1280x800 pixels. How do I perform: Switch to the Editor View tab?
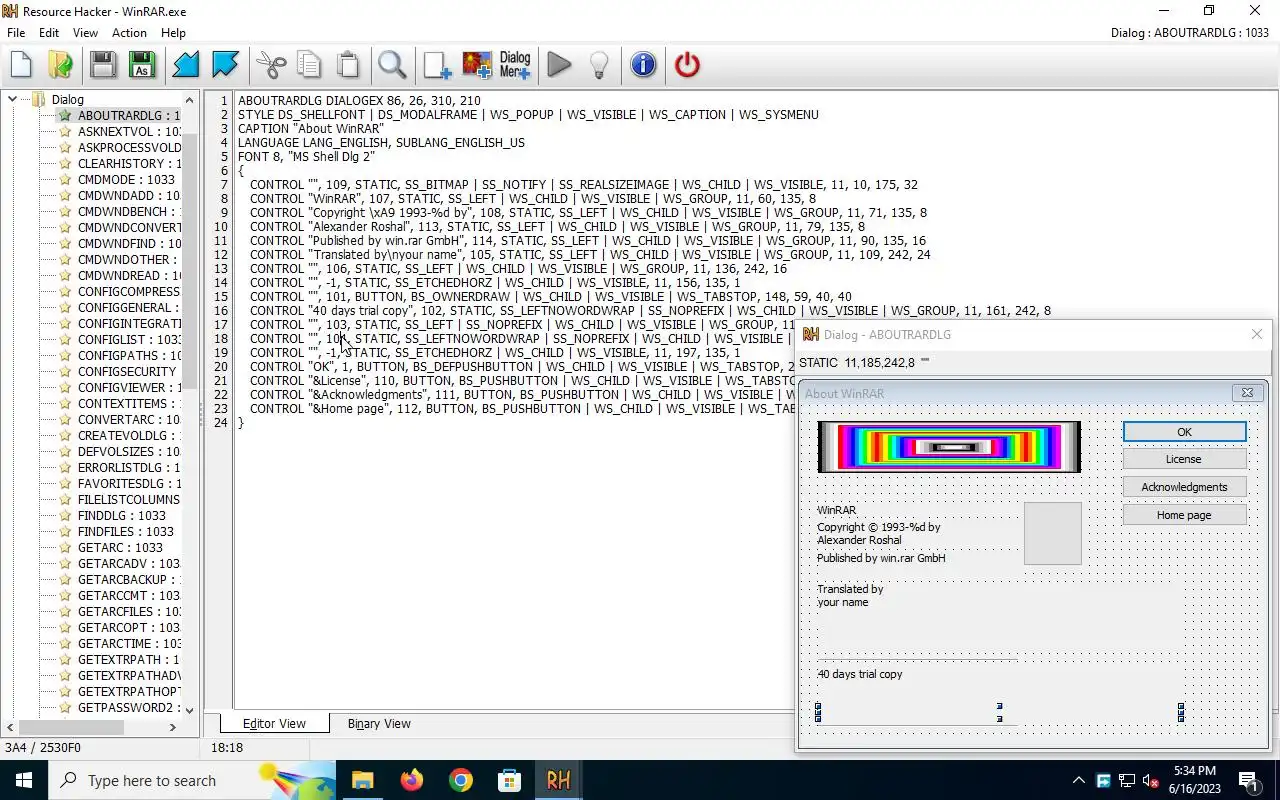coord(274,724)
